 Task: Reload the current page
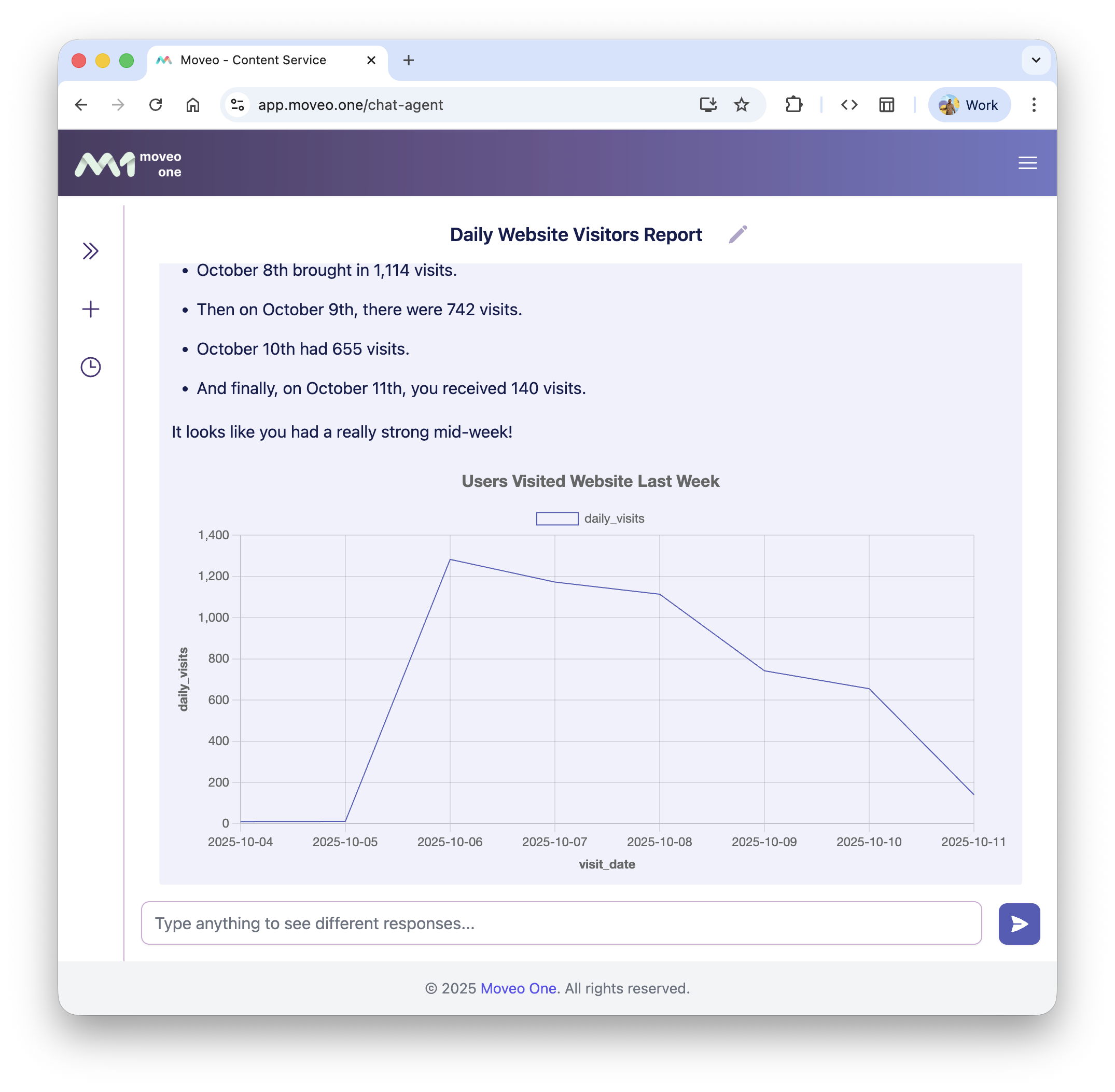pos(156,105)
